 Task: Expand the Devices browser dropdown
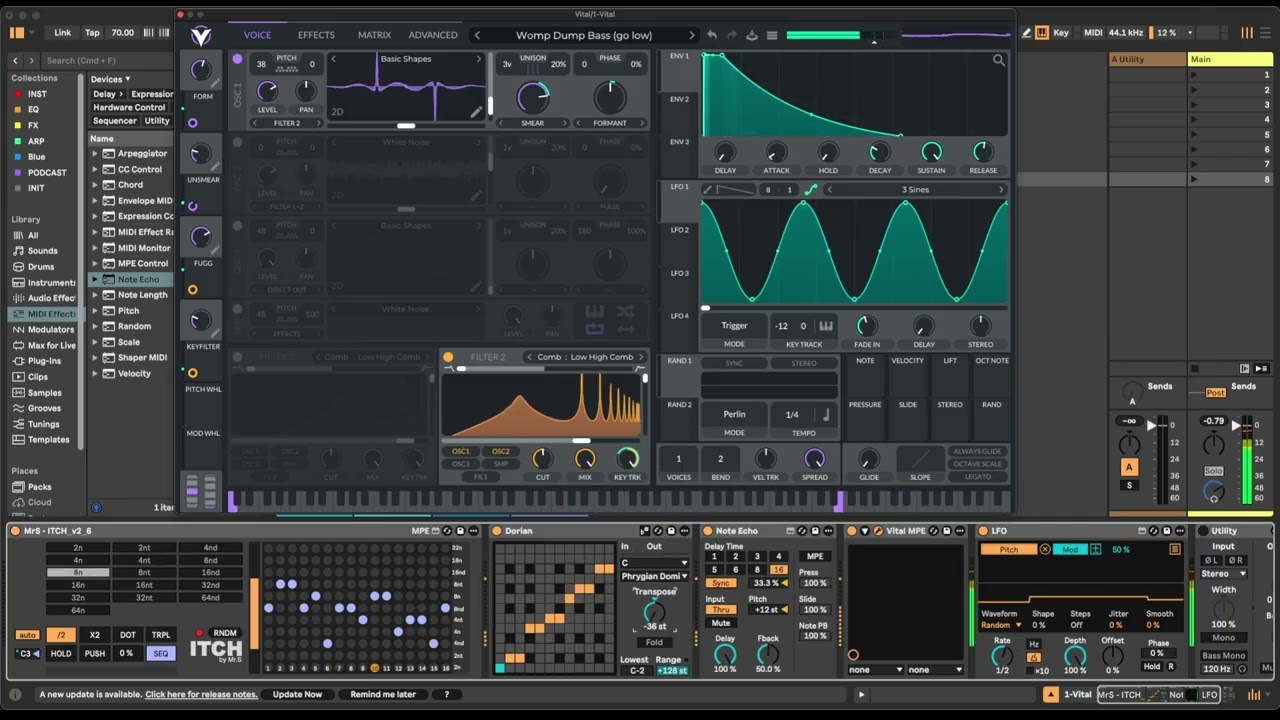[x=111, y=79]
